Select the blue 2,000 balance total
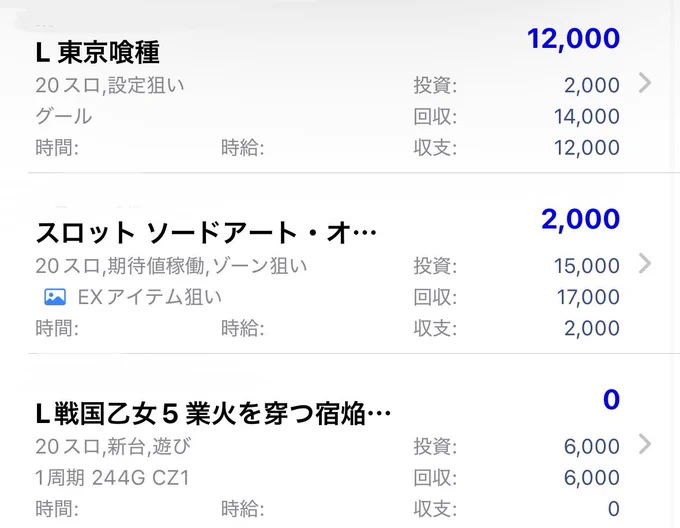 tap(580, 219)
